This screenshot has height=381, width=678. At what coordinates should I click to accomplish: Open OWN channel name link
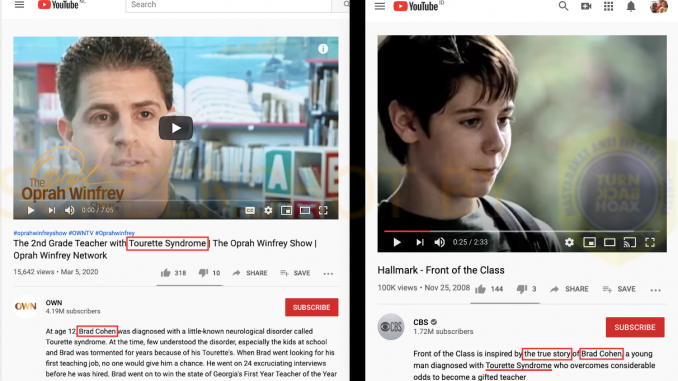54,303
